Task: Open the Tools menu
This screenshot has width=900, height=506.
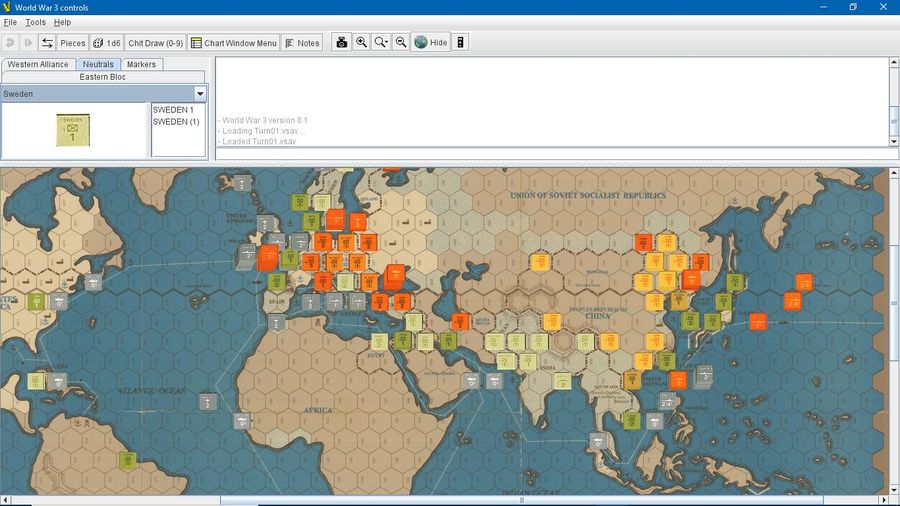Action: pyautogui.click(x=35, y=22)
